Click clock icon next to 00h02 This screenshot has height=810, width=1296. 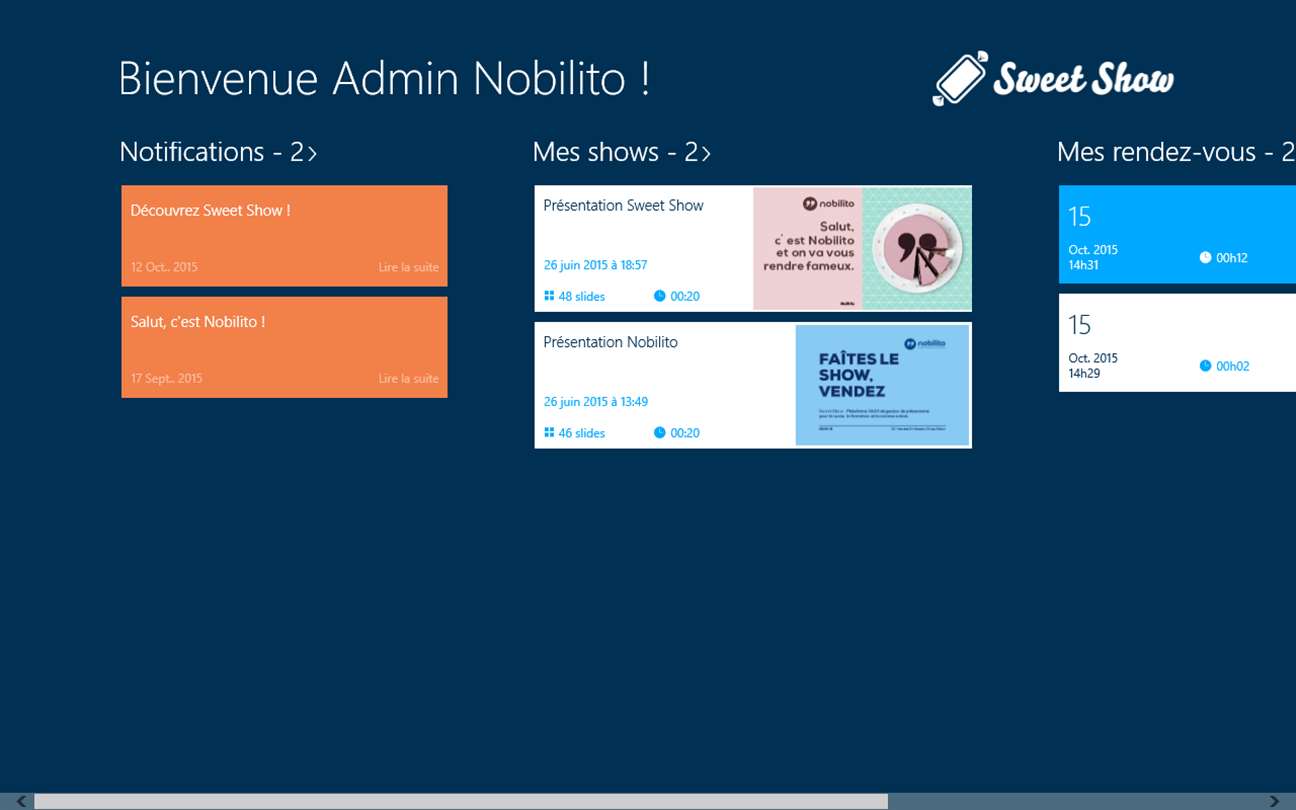pyautogui.click(x=1205, y=366)
